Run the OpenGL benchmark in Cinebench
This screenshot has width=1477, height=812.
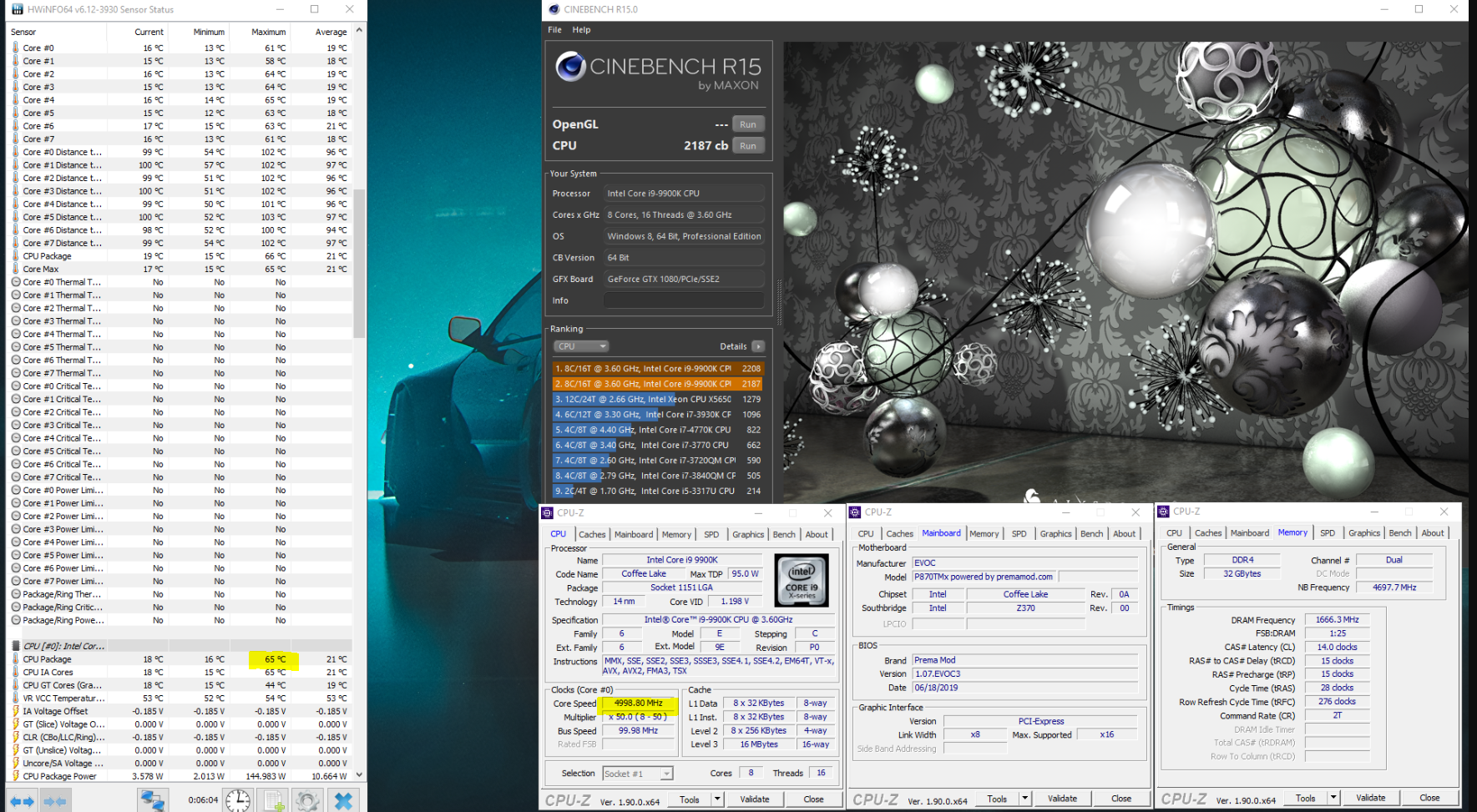point(747,124)
